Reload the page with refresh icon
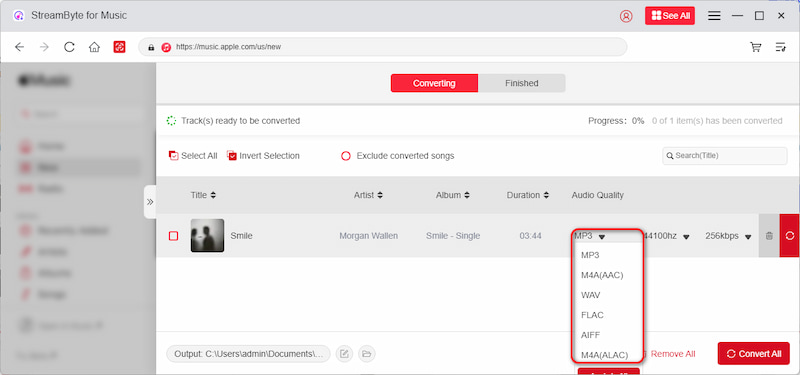 tap(69, 47)
